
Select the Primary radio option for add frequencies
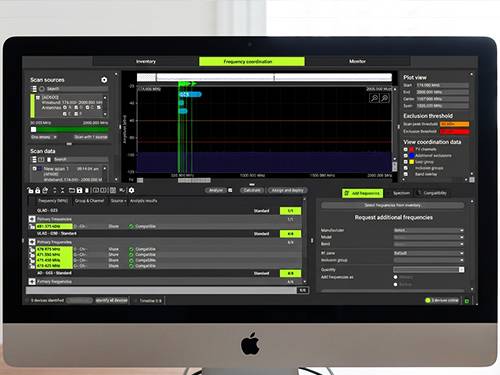coord(395,277)
